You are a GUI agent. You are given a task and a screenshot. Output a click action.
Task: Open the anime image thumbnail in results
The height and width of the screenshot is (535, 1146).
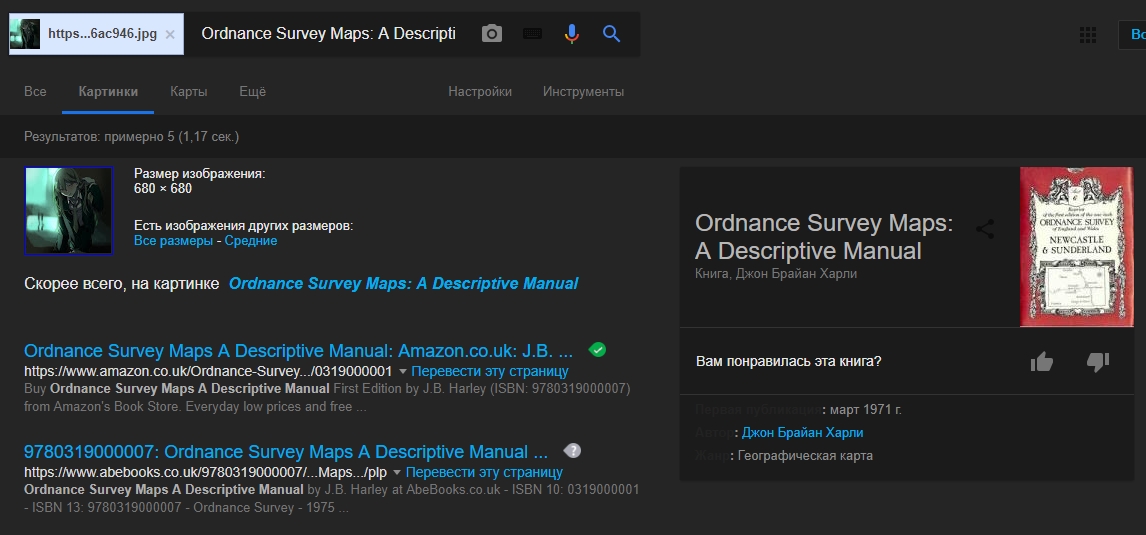coord(69,210)
